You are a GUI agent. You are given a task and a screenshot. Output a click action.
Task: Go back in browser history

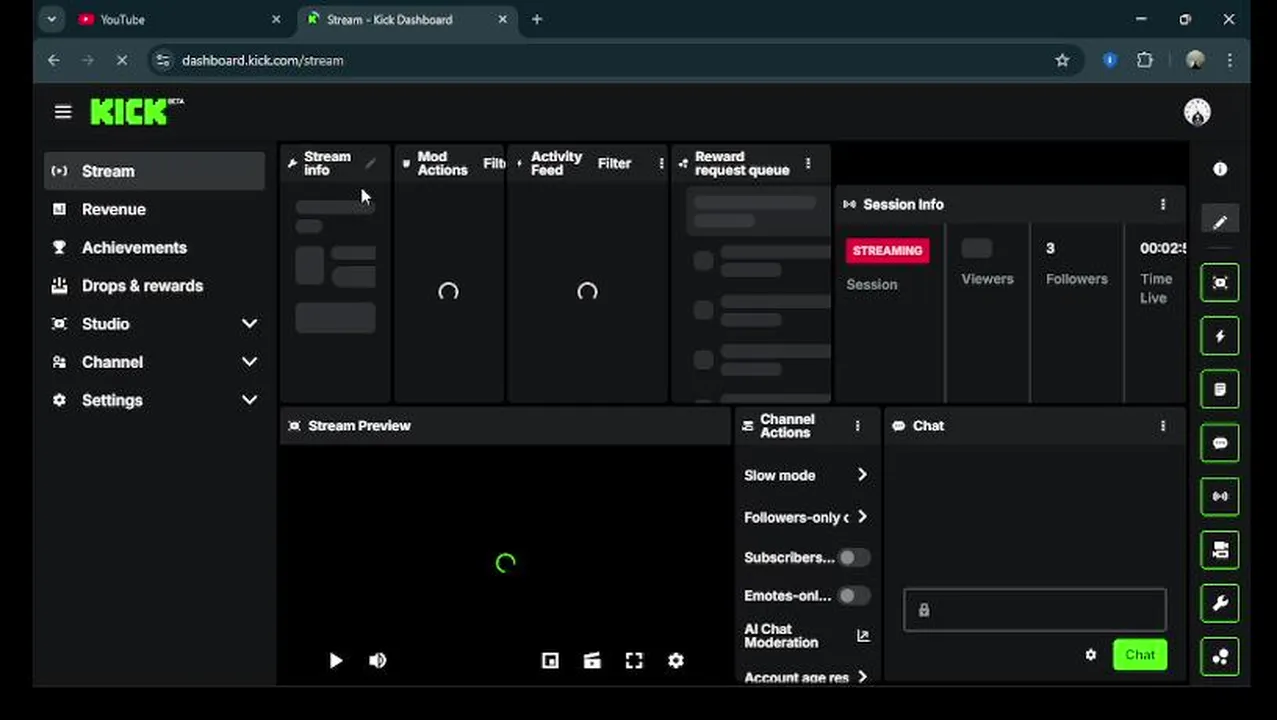(53, 60)
